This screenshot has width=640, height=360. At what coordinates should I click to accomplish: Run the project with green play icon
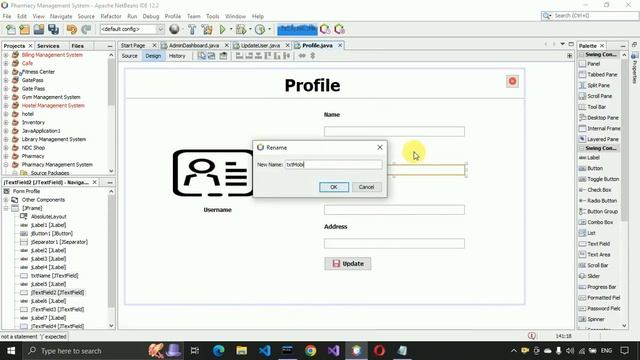pyautogui.click(x=222, y=29)
